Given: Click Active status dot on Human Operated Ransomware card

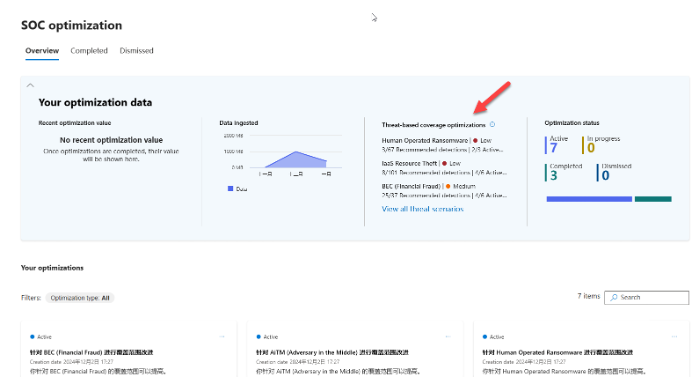Looking at the screenshot, I should tap(484, 337).
